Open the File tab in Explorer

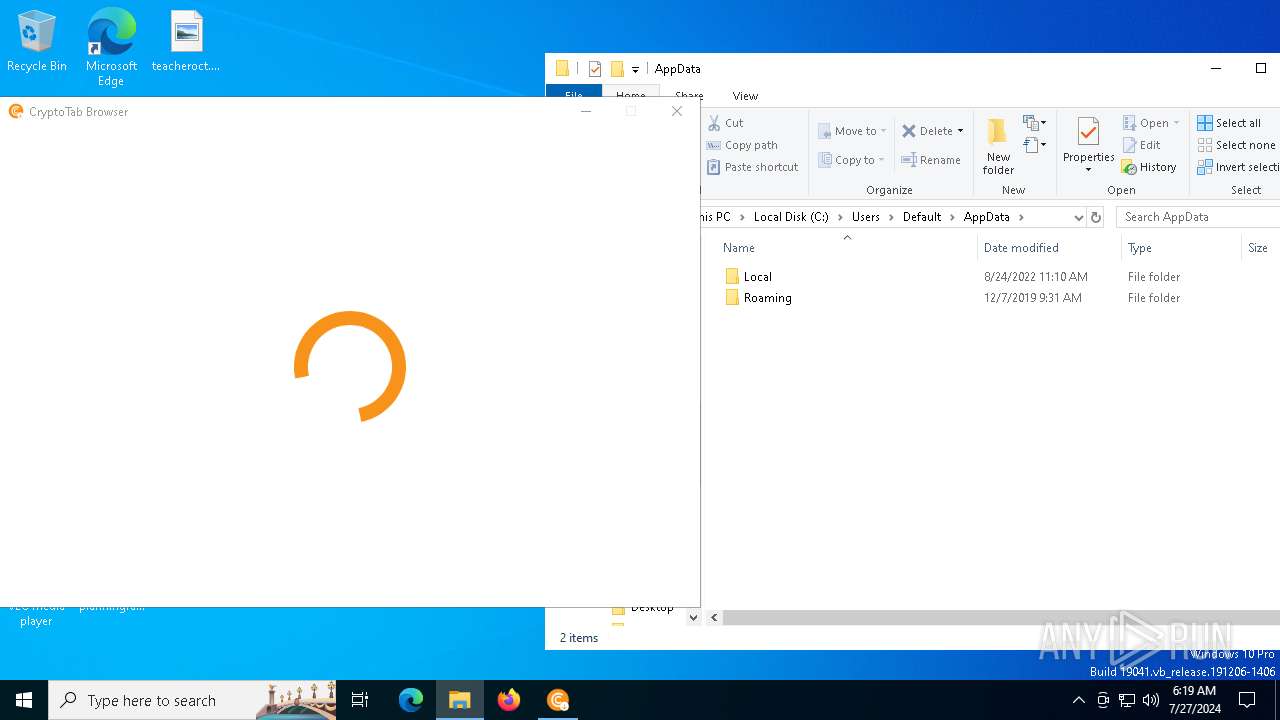point(574,96)
